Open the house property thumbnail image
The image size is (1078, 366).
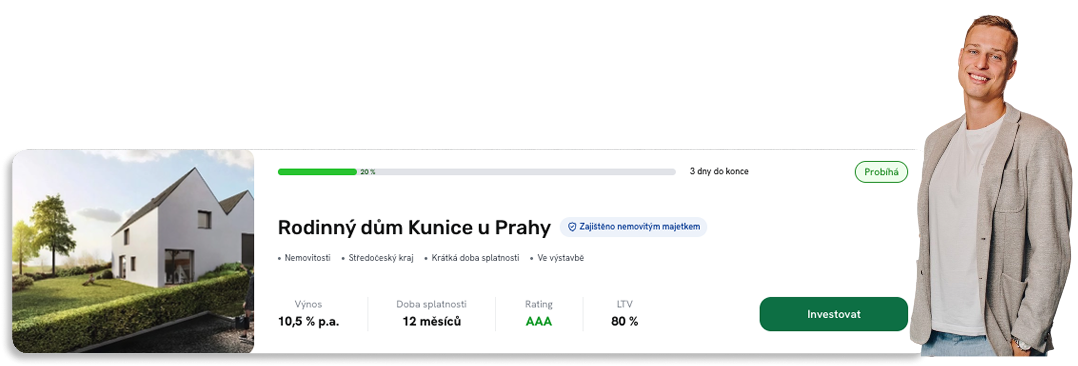pos(133,251)
